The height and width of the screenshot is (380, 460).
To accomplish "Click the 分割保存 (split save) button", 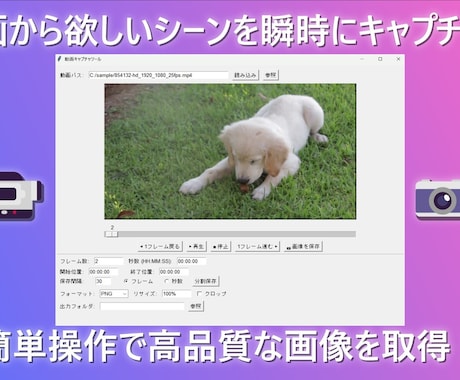I will click(x=206, y=281).
